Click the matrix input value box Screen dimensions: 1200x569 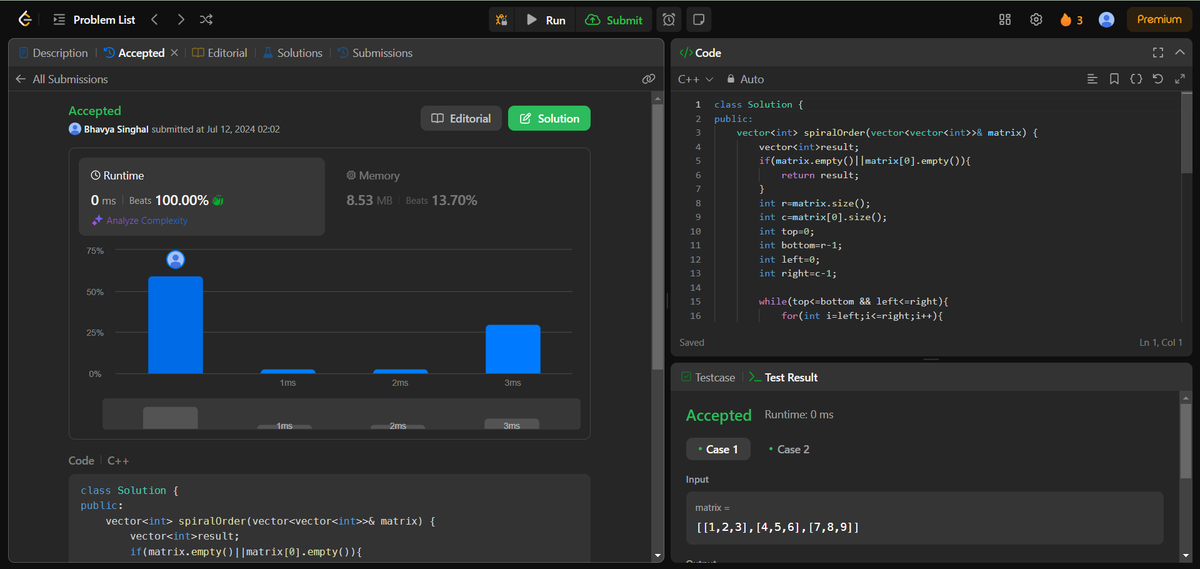click(925, 517)
